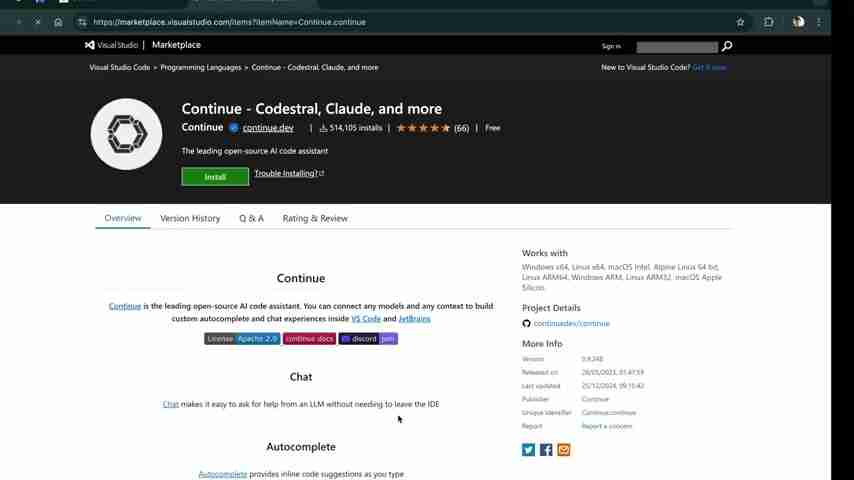Click the Sign in link

tap(611, 46)
